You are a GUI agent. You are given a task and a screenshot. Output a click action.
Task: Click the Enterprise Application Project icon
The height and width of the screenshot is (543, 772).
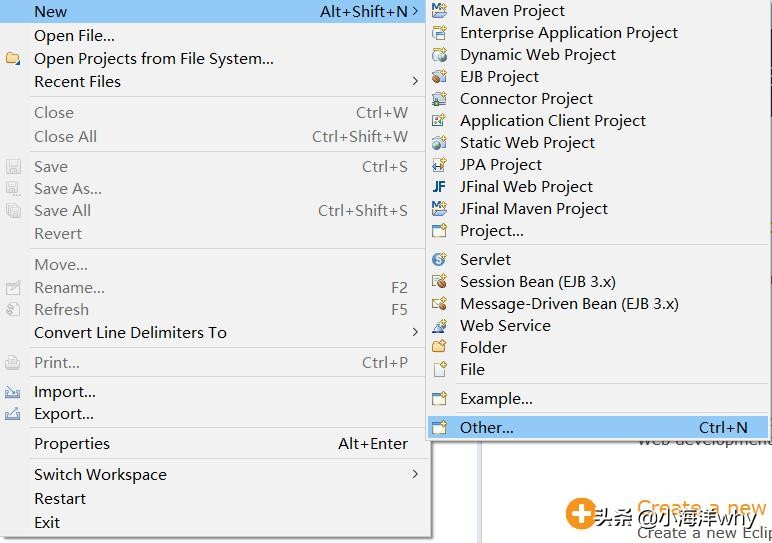tap(439, 32)
